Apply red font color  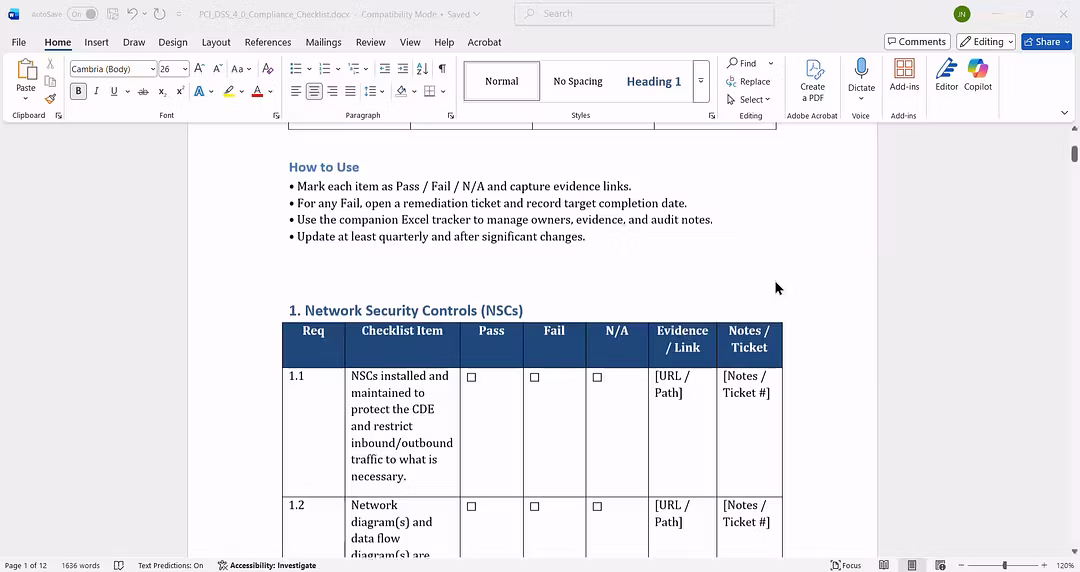(257, 92)
